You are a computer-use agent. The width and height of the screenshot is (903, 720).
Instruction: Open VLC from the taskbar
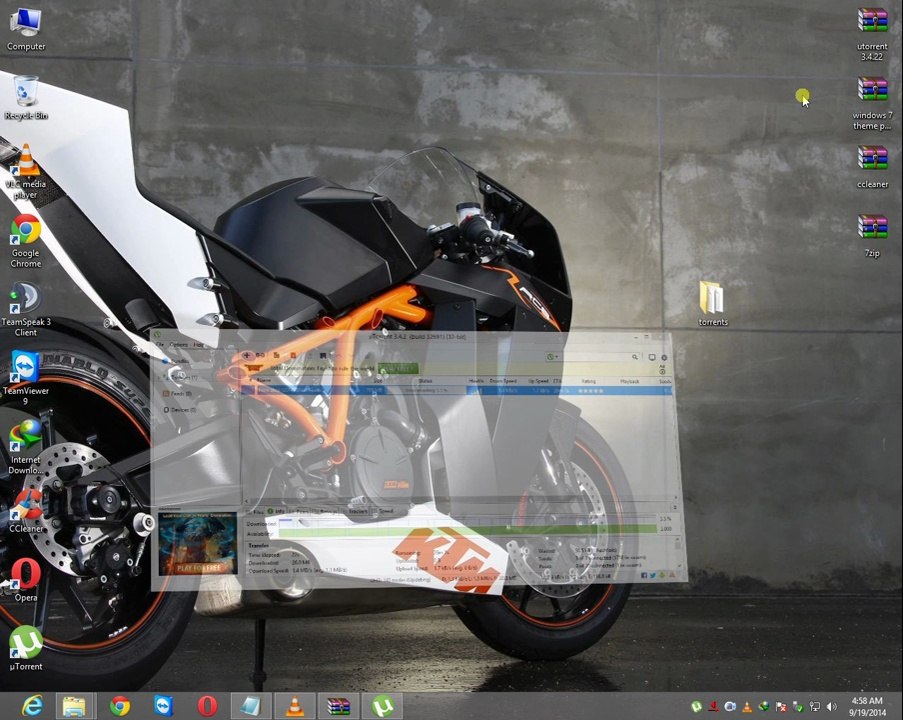295,706
